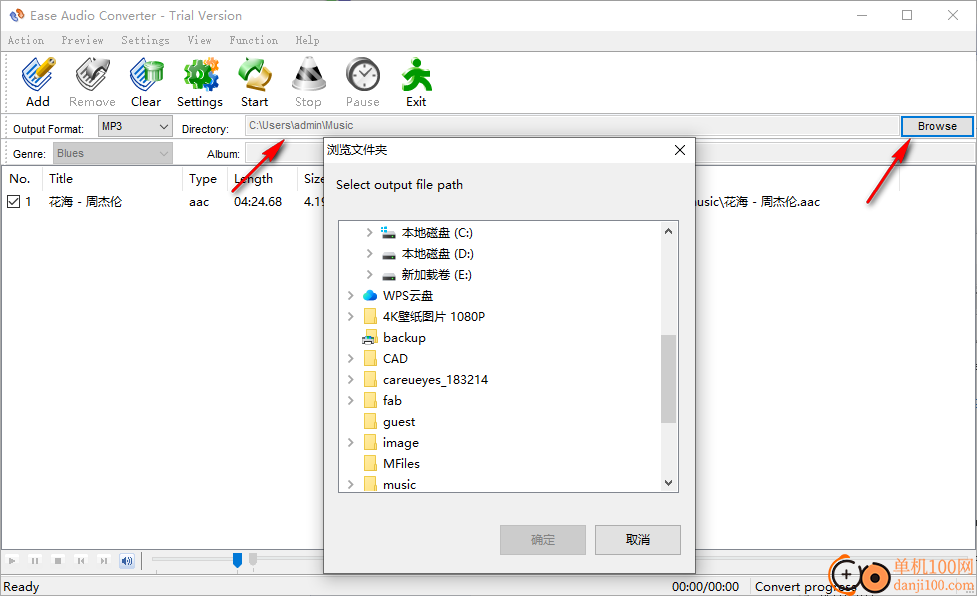
Task: Uncheck the checkbox for track 1
Action: pos(14,201)
